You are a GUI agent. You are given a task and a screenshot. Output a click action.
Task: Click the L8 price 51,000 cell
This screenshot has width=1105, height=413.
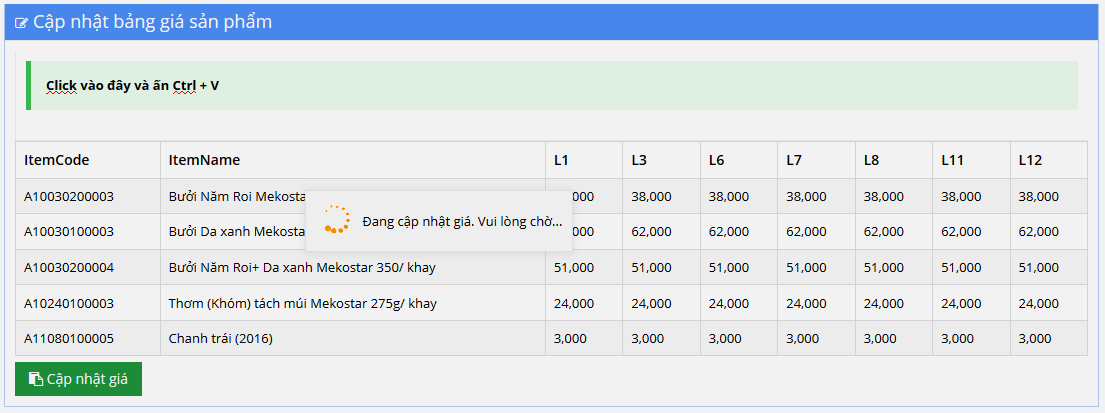(x=883, y=268)
